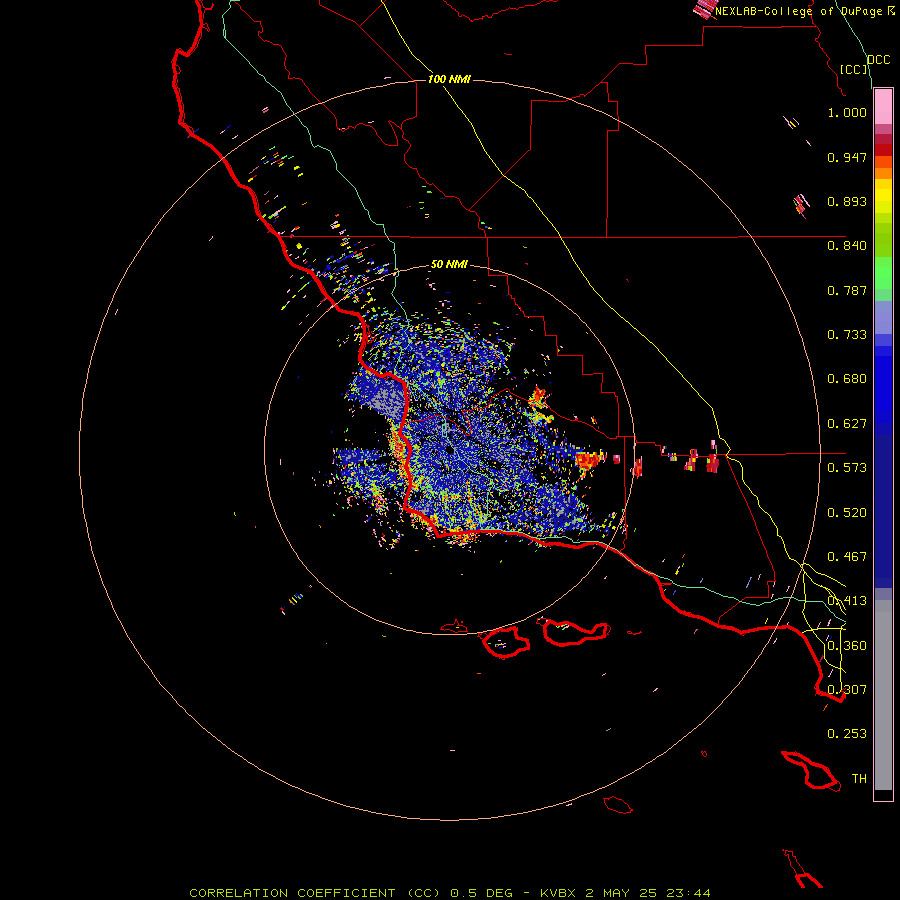Select the DCC label above the color bar
This screenshot has height=900, width=900.
879,60
